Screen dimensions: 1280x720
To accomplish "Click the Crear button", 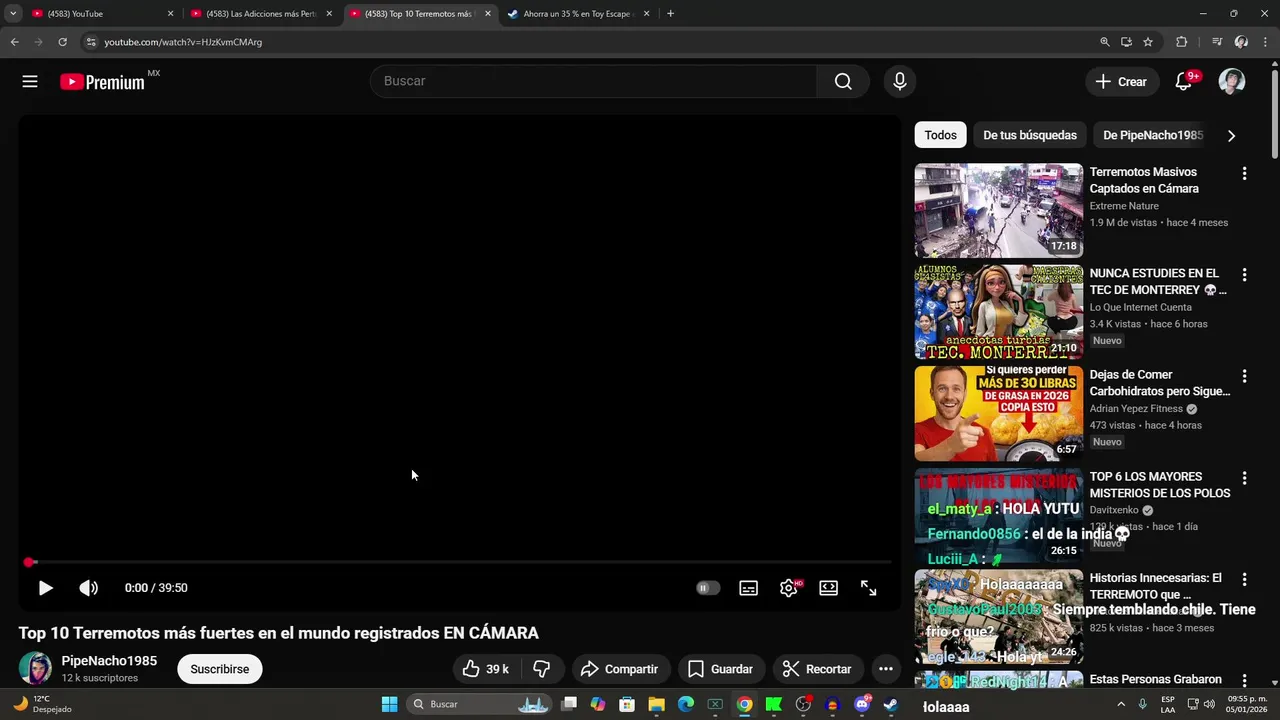I will click(x=1122, y=82).
